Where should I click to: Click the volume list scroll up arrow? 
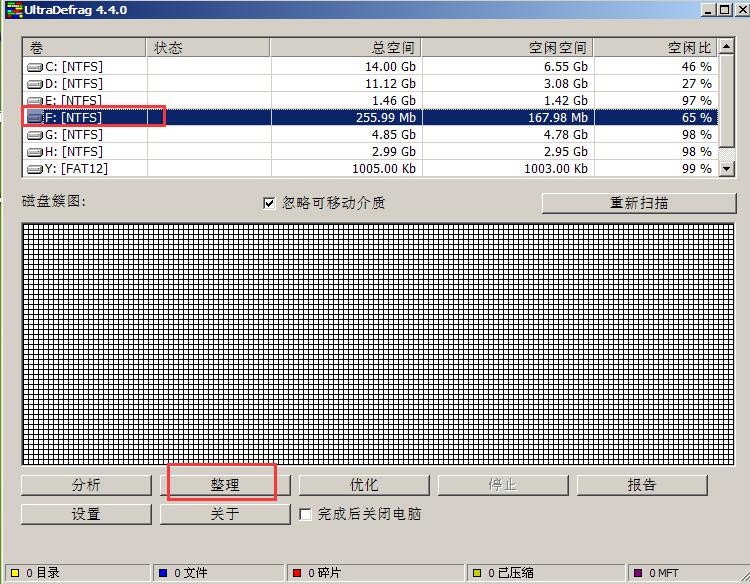click(727, 47)
